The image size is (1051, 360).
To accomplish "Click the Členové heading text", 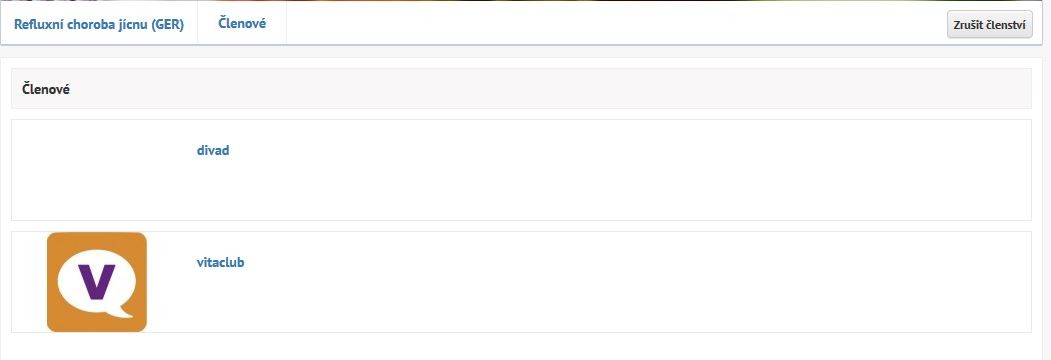I will pos(46,88).
